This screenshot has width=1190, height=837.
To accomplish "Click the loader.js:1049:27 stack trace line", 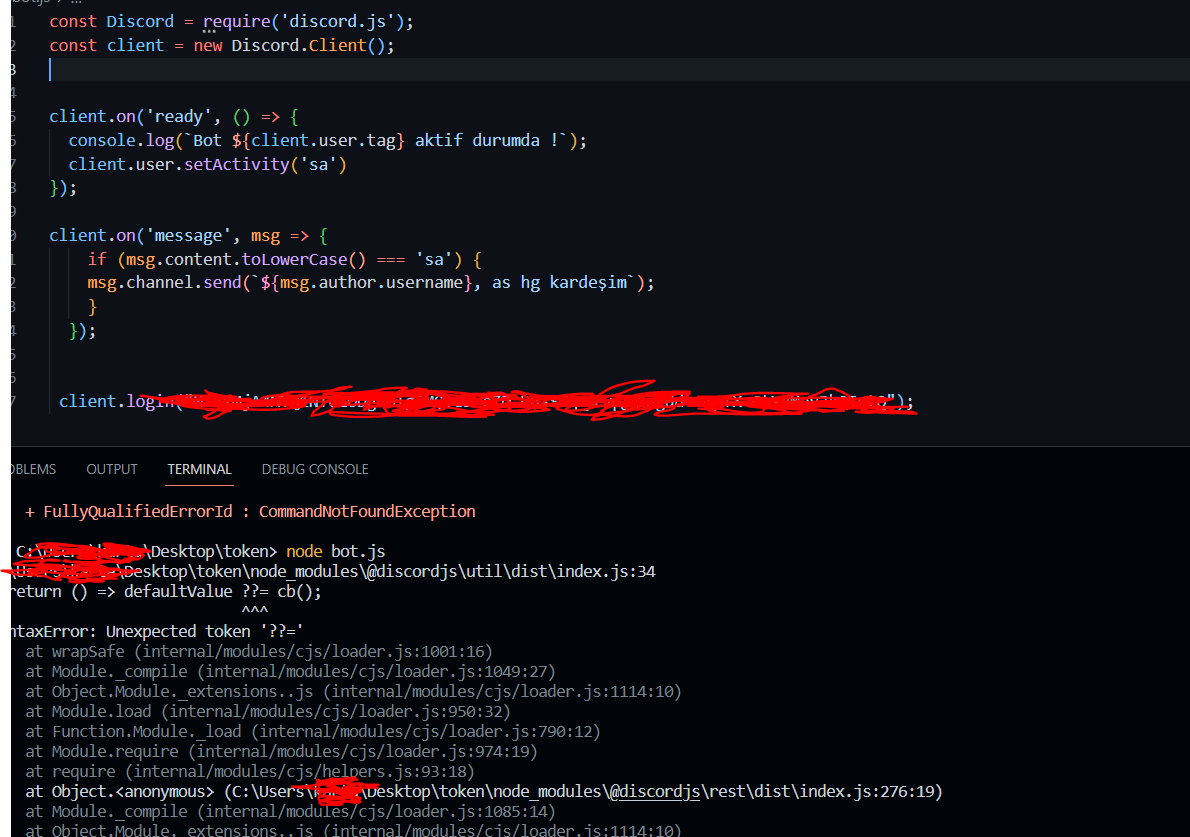I will (290, 672).
